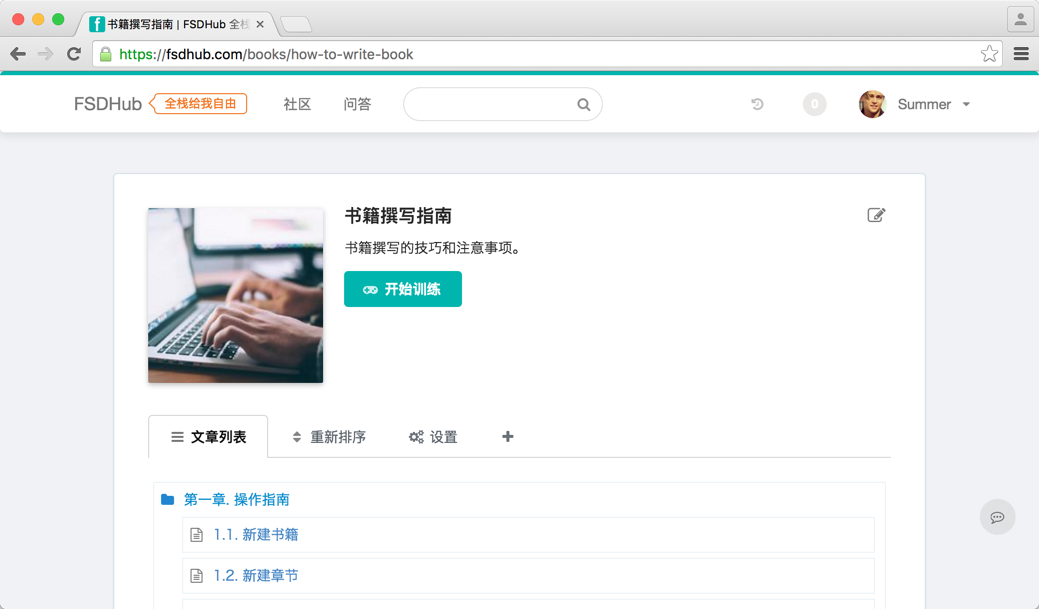Screen dimensions: 1039x609
Task: Click the green lock security icon
Action: [x=105, y=54]
